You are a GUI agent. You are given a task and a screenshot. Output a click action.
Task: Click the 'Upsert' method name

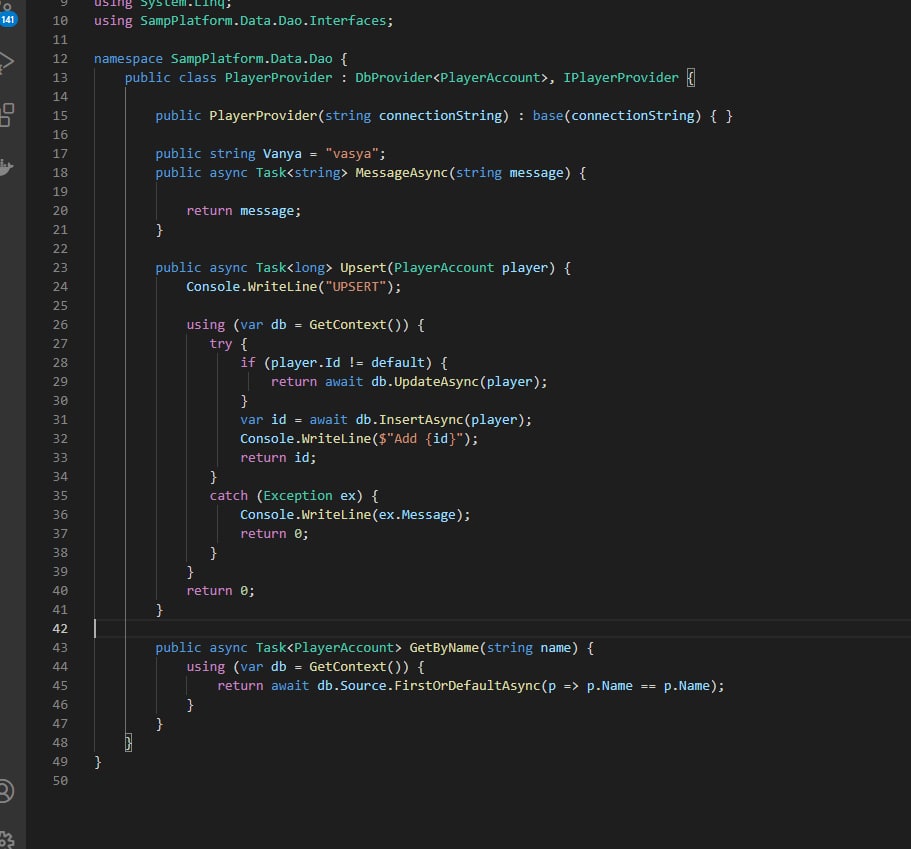[x=363, y=268]
